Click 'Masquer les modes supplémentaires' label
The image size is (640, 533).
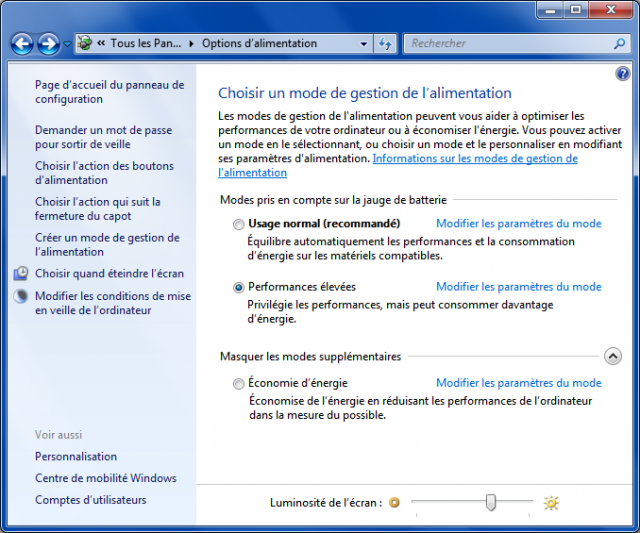tap(311, 357)
